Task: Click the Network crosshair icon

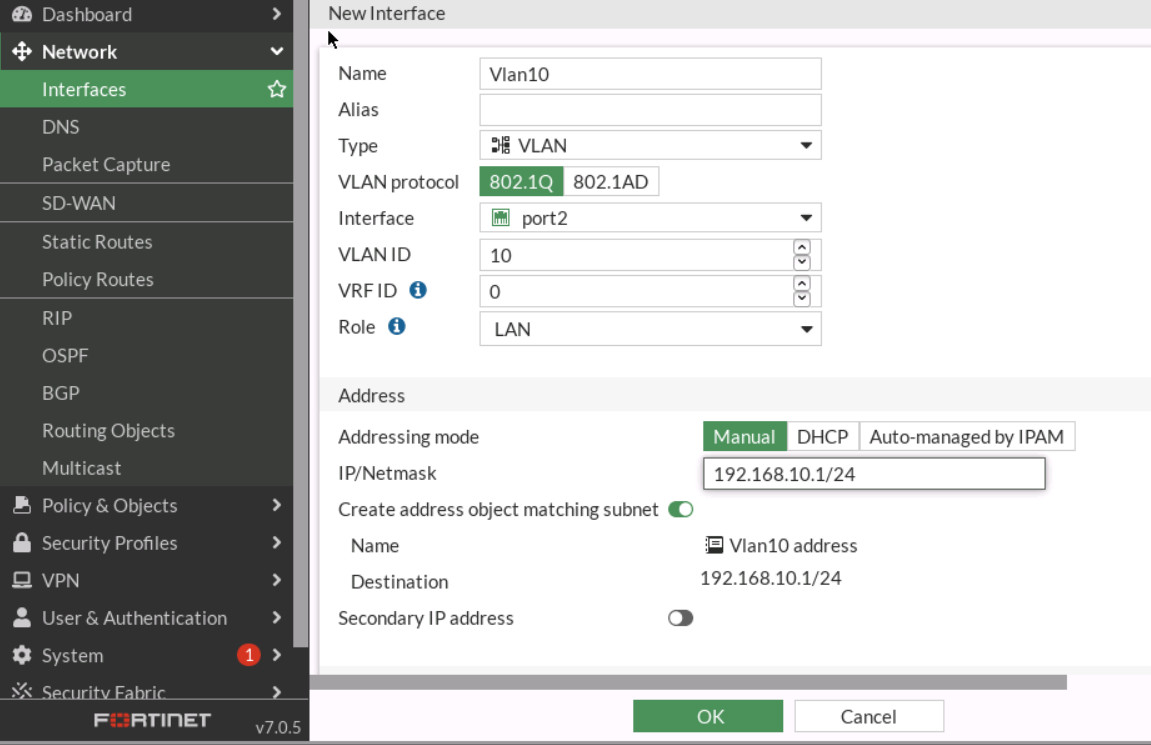Action: [x=22, y=51]
